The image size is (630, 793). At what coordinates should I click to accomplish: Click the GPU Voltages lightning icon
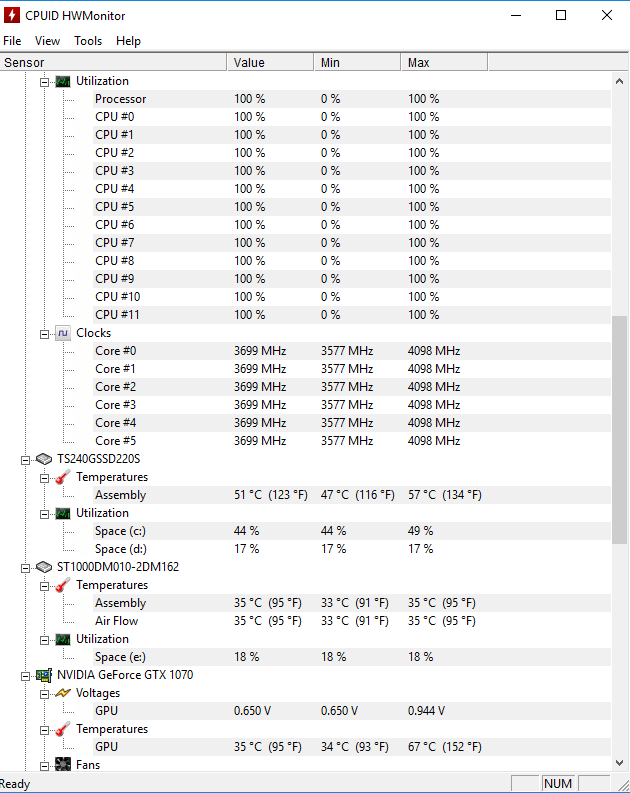point(63,693)
